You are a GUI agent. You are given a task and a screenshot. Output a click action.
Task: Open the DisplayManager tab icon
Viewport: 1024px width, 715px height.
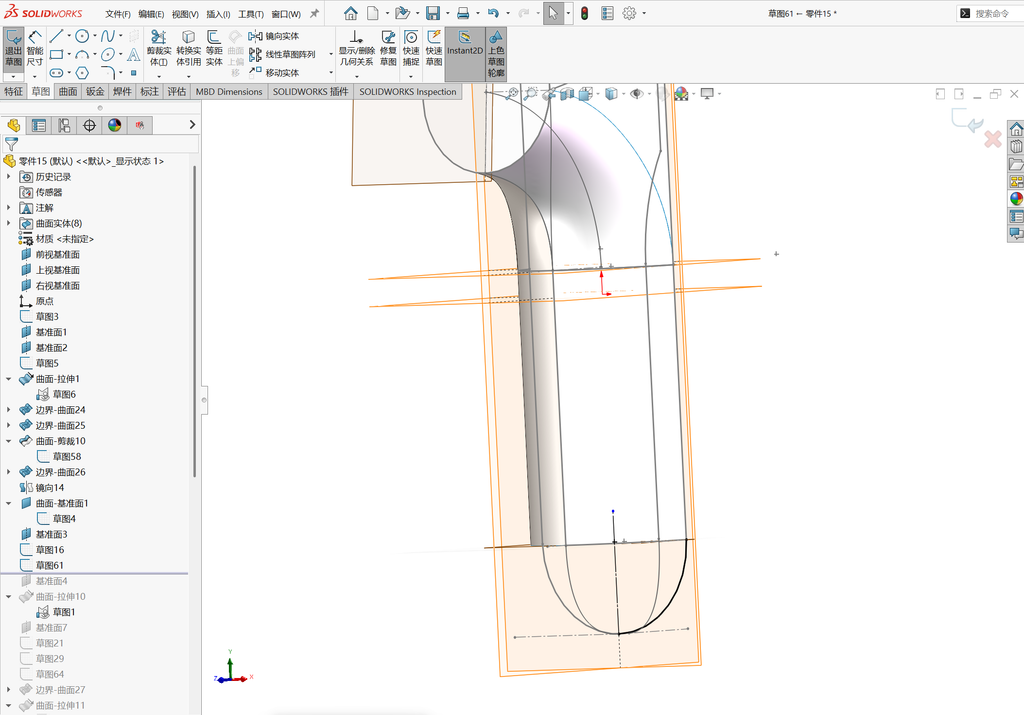point(115,125)
